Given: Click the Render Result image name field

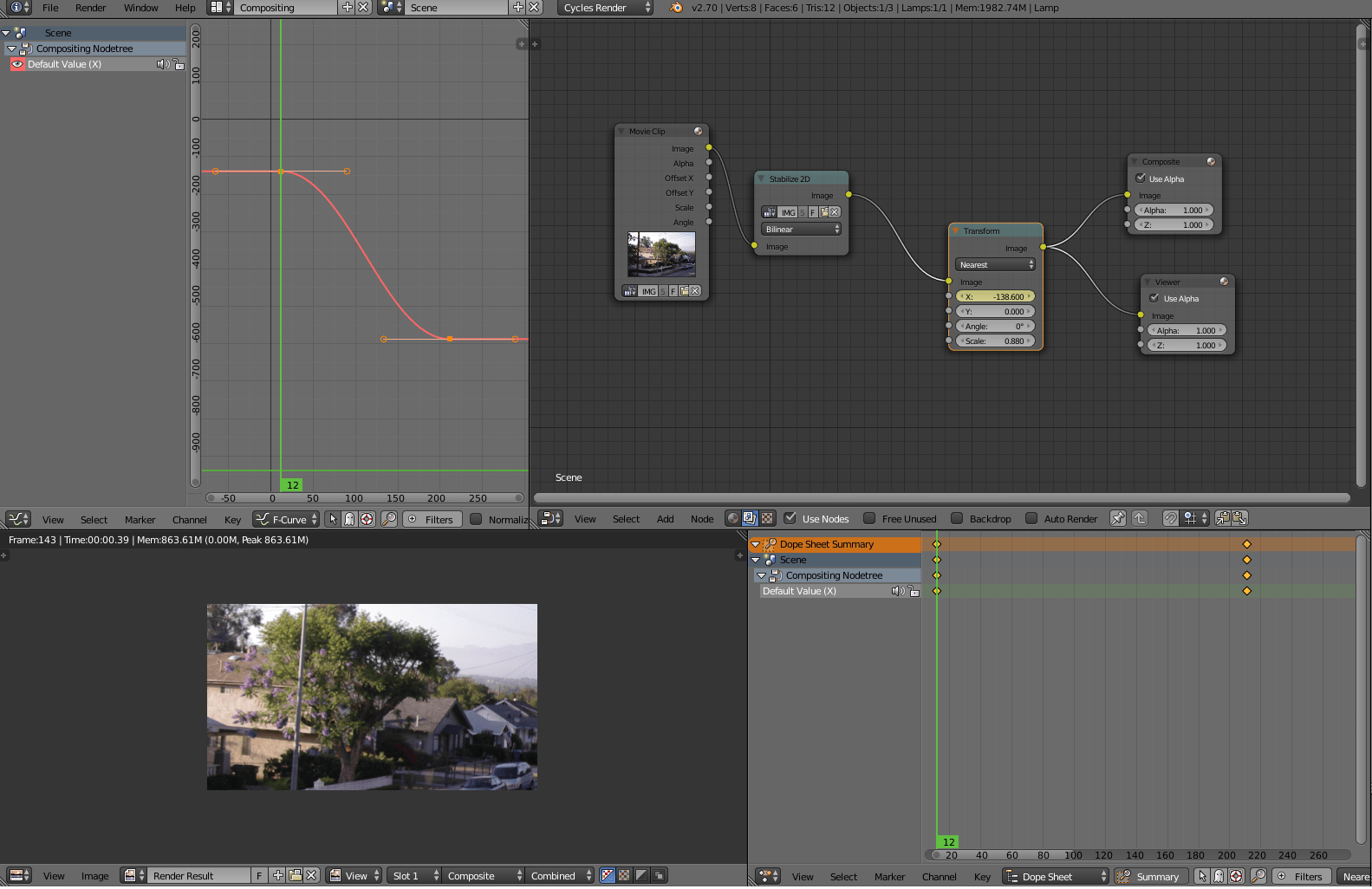Looking at the screenshot, I should point(199,876).
